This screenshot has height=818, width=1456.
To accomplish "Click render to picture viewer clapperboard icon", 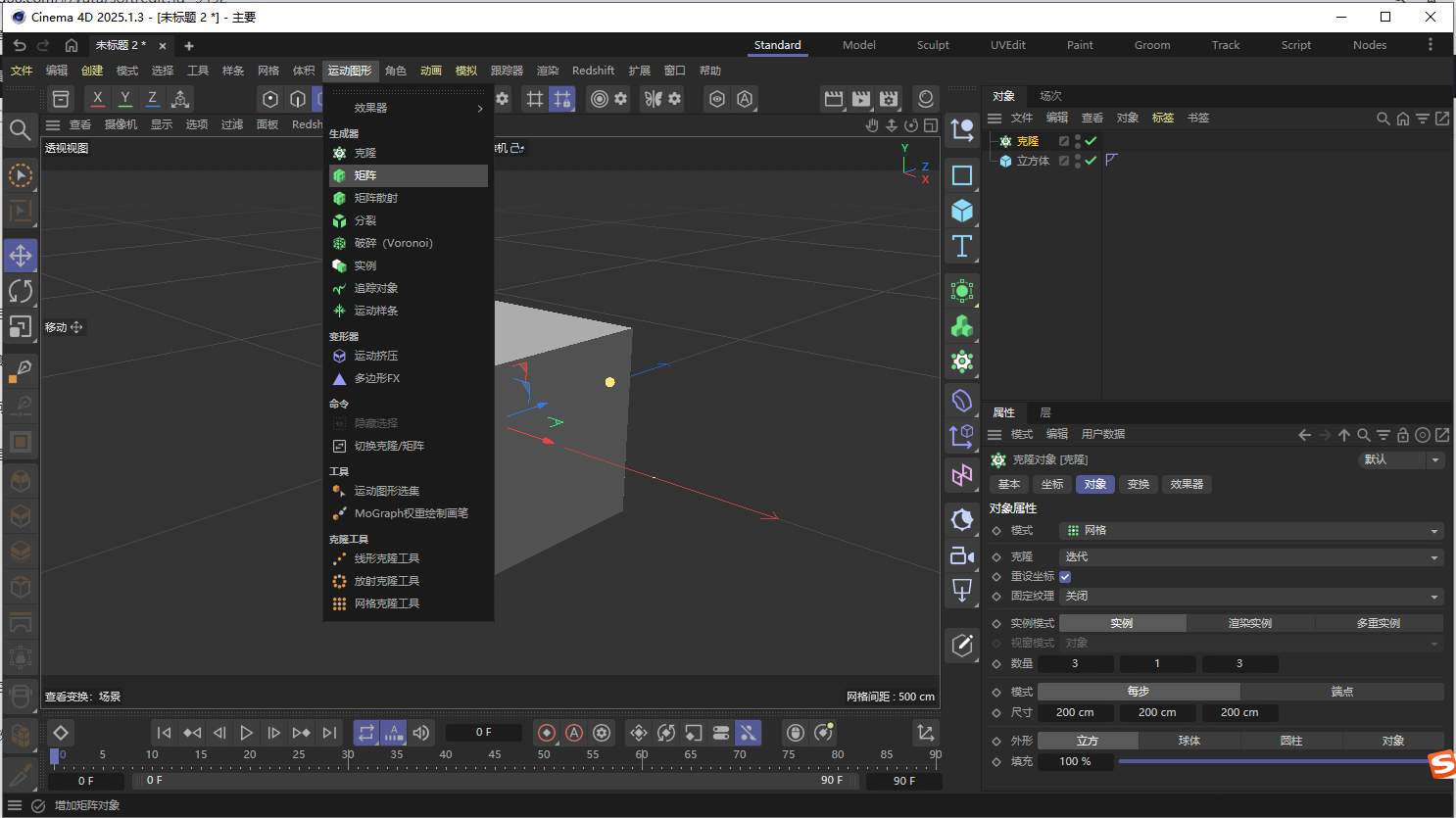I will tap(861, 98).
